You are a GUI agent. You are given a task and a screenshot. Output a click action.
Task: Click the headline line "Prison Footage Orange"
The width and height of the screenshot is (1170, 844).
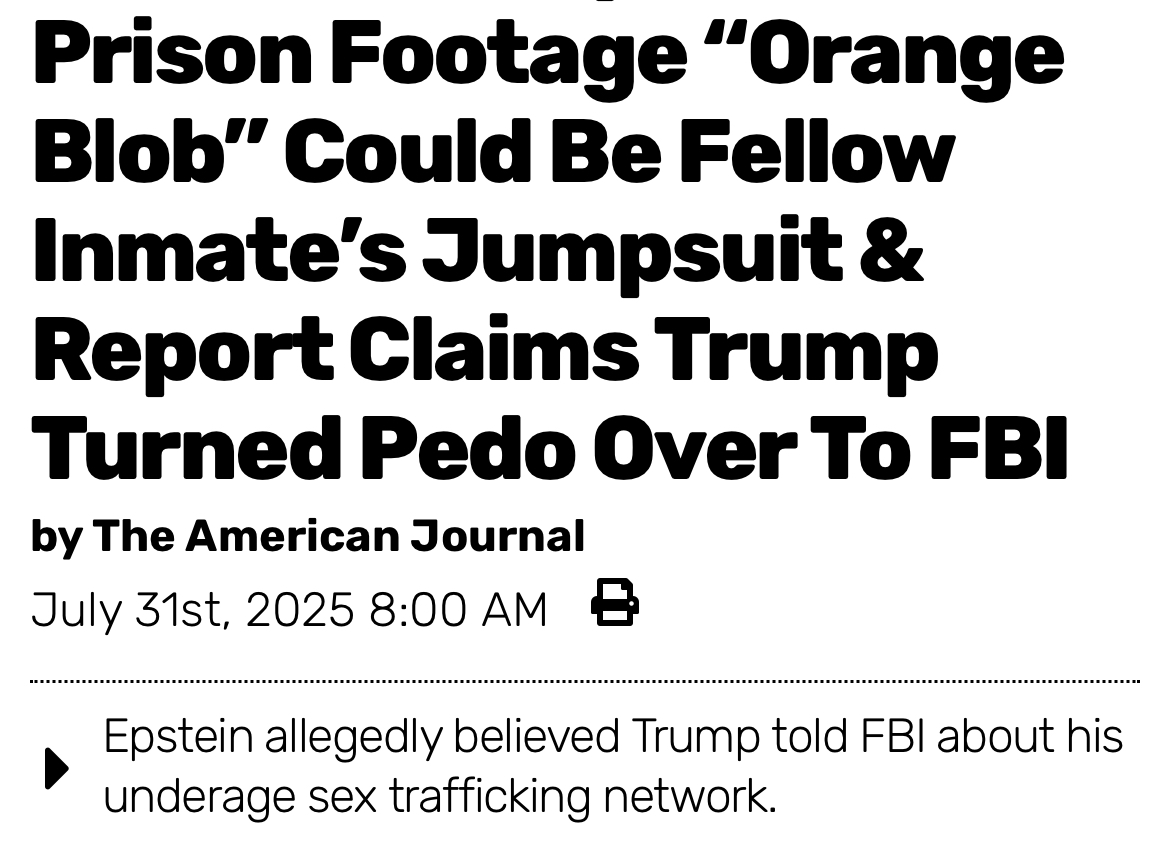[548, 55]
